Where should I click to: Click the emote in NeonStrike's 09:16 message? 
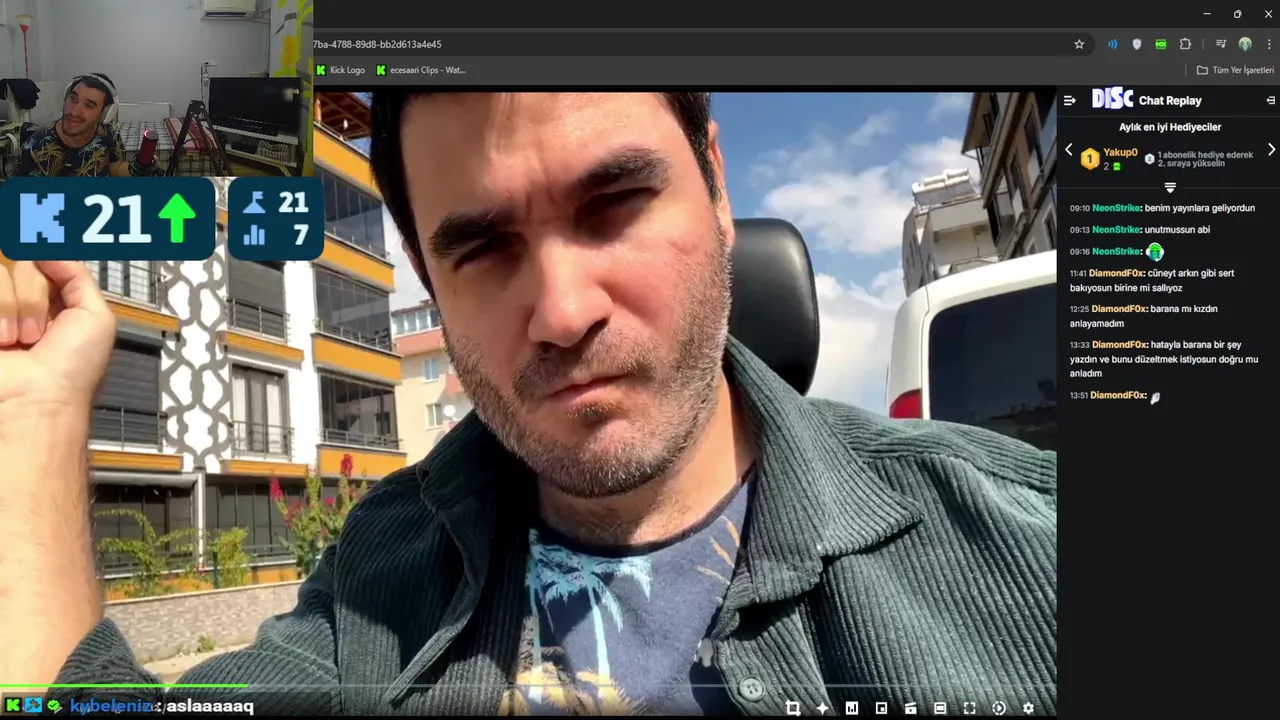[x=1155, y=252]
